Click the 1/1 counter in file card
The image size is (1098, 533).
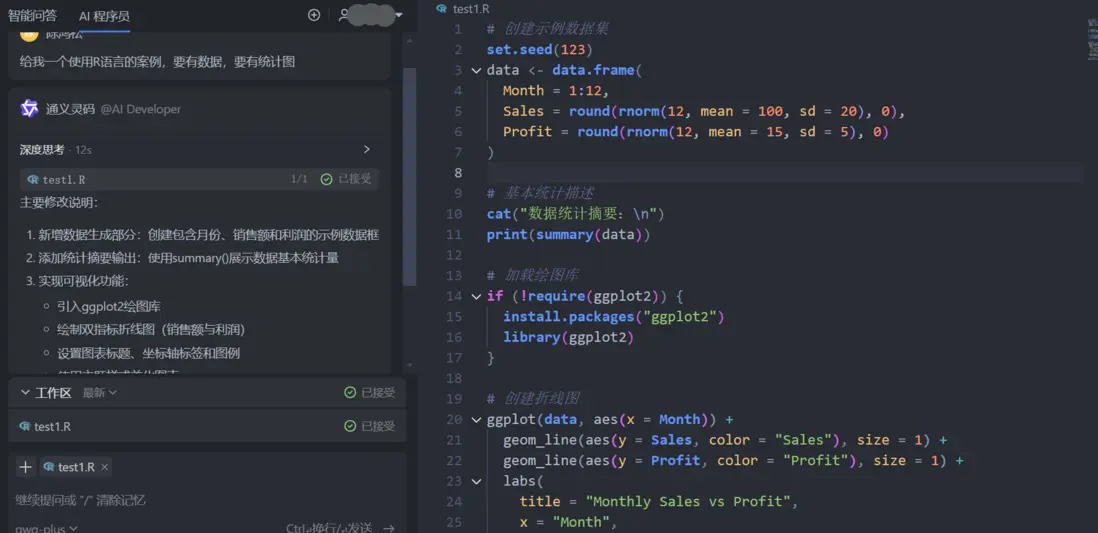point(299,179)
